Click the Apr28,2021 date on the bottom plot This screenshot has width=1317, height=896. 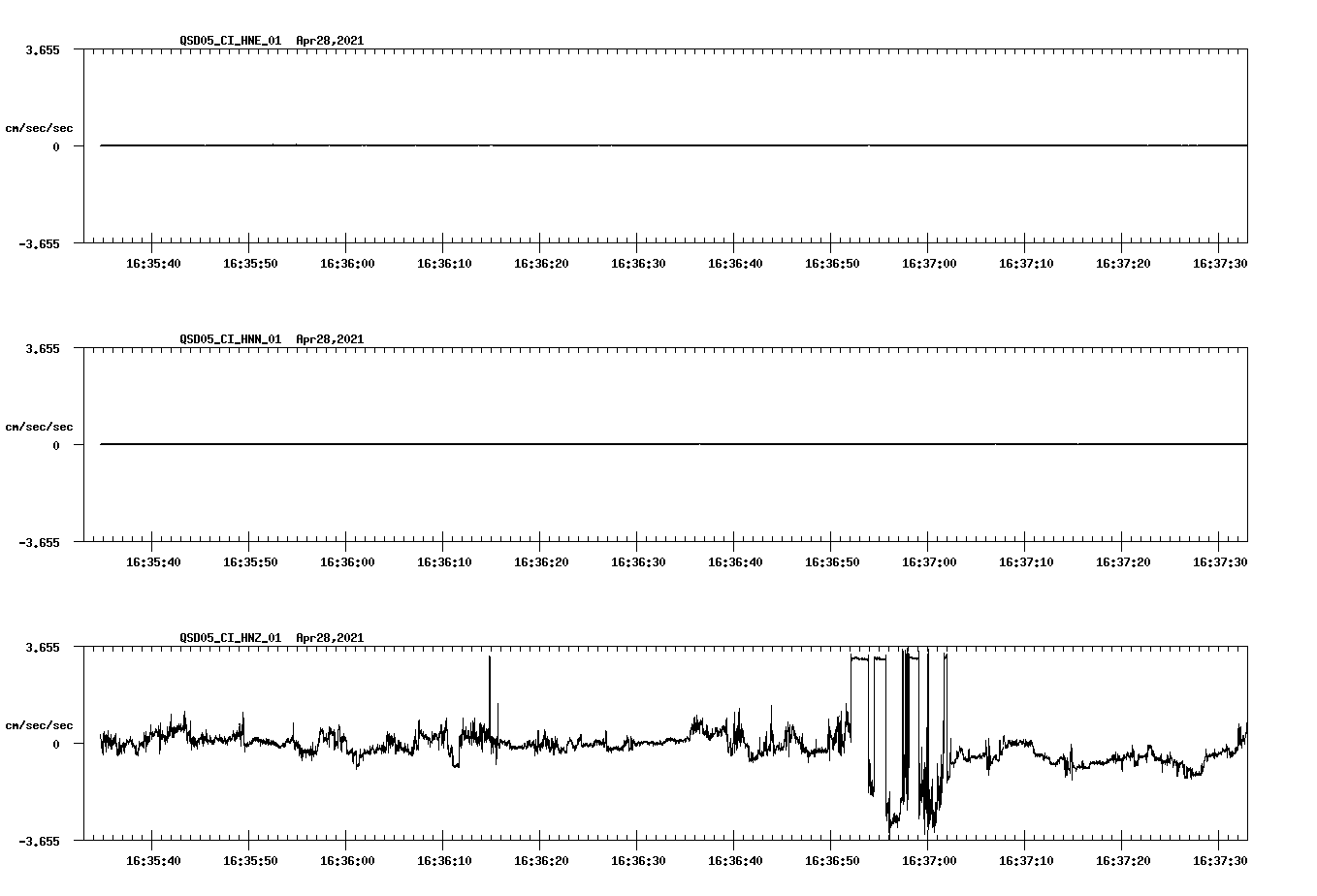[329, 638]
